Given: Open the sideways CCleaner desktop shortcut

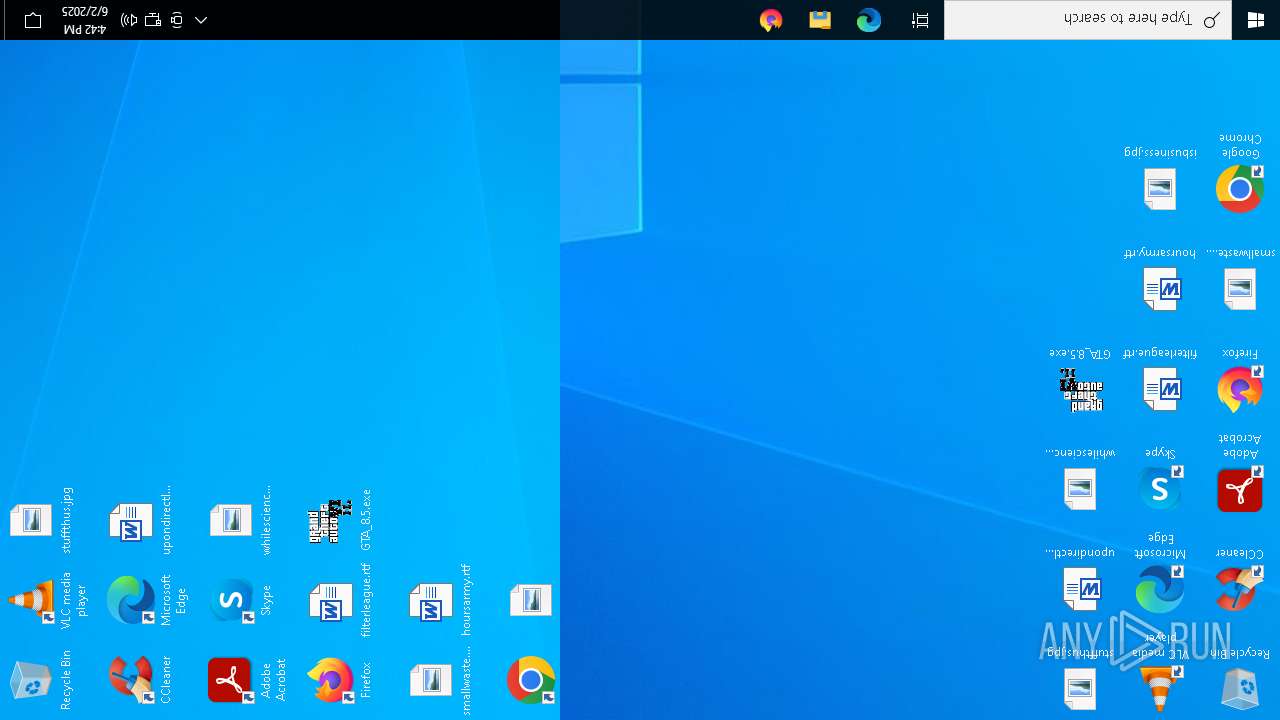Looking at the screenshot, I should pos(131,680).
